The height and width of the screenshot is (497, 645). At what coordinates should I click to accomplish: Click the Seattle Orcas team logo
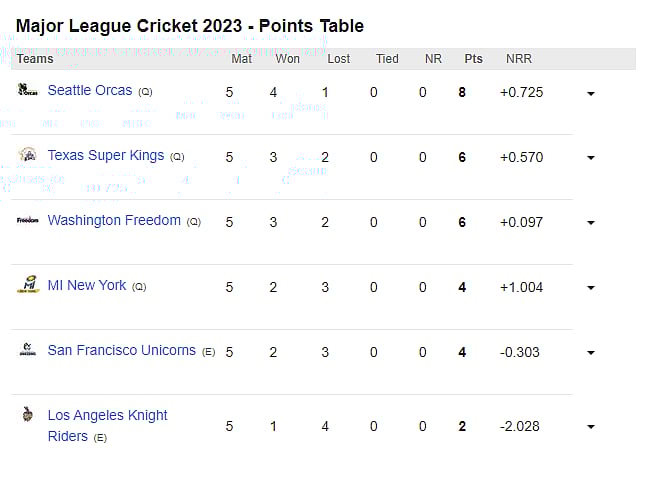(x=28, y=90)
